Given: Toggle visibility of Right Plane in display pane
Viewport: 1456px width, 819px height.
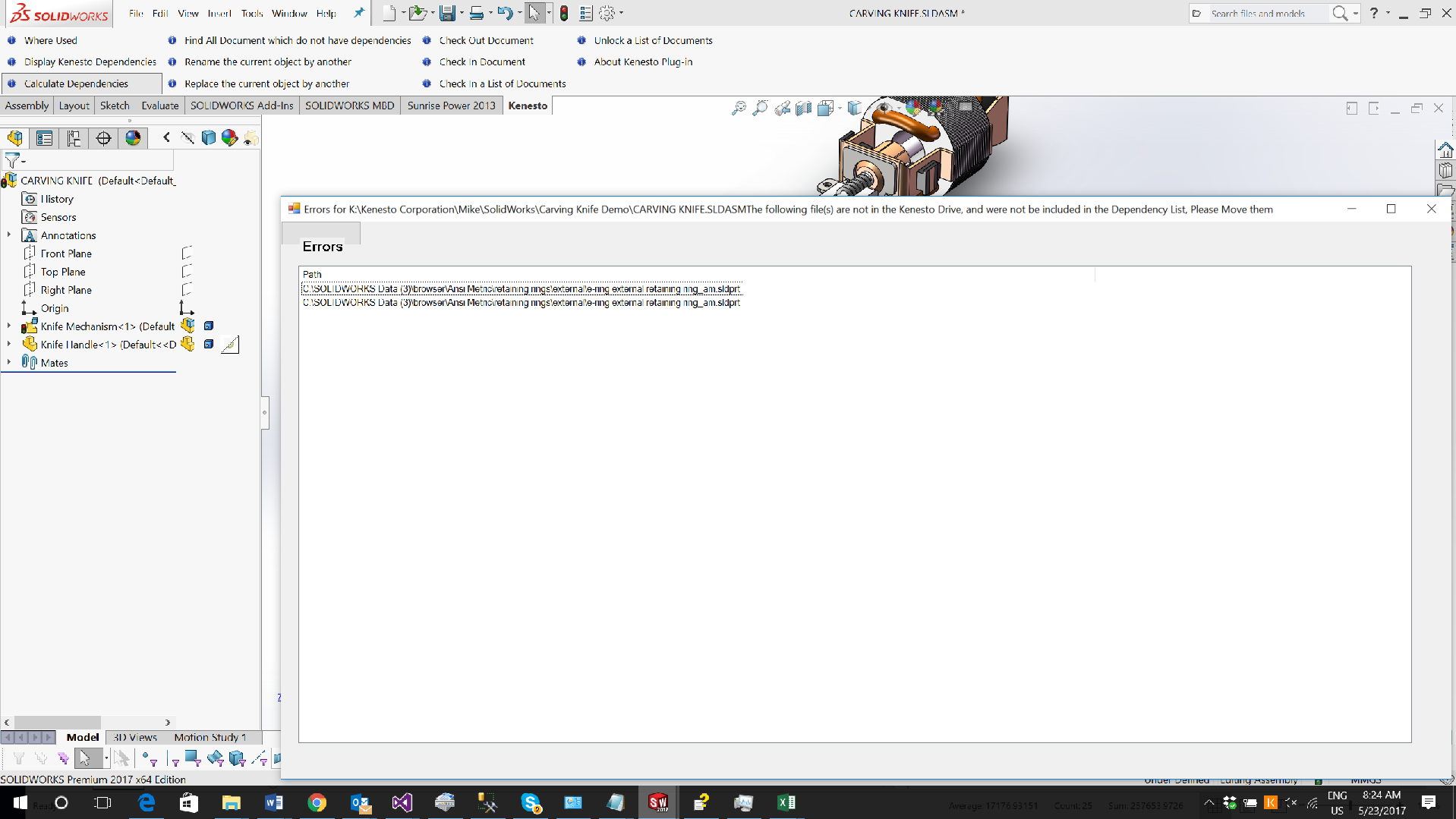Looking at the screenshot, I should tap(187, 289).
